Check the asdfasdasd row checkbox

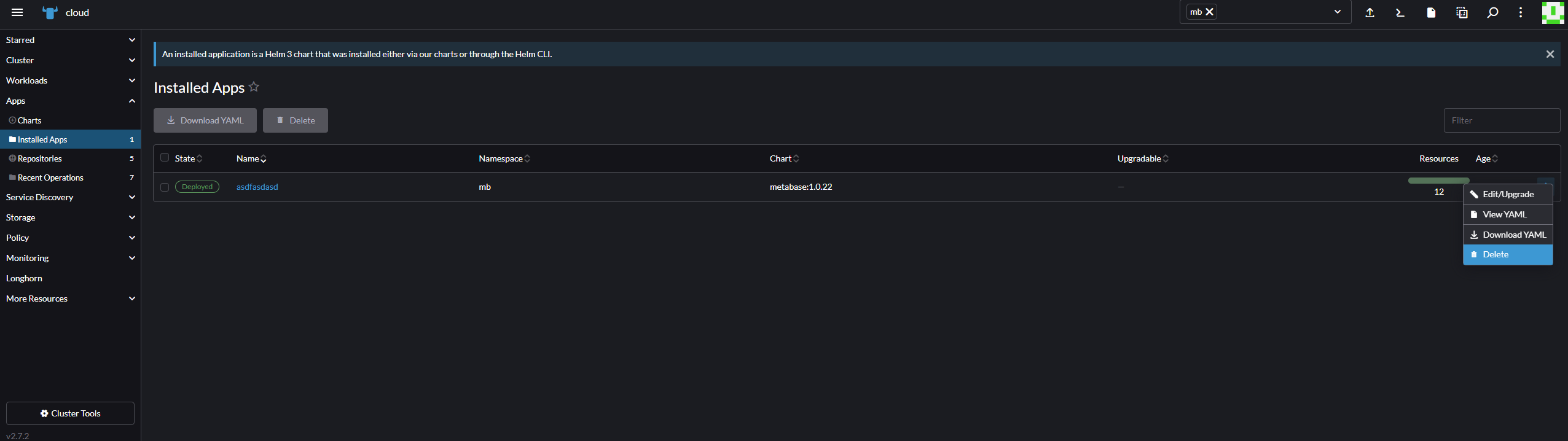[x=165, y=187]
